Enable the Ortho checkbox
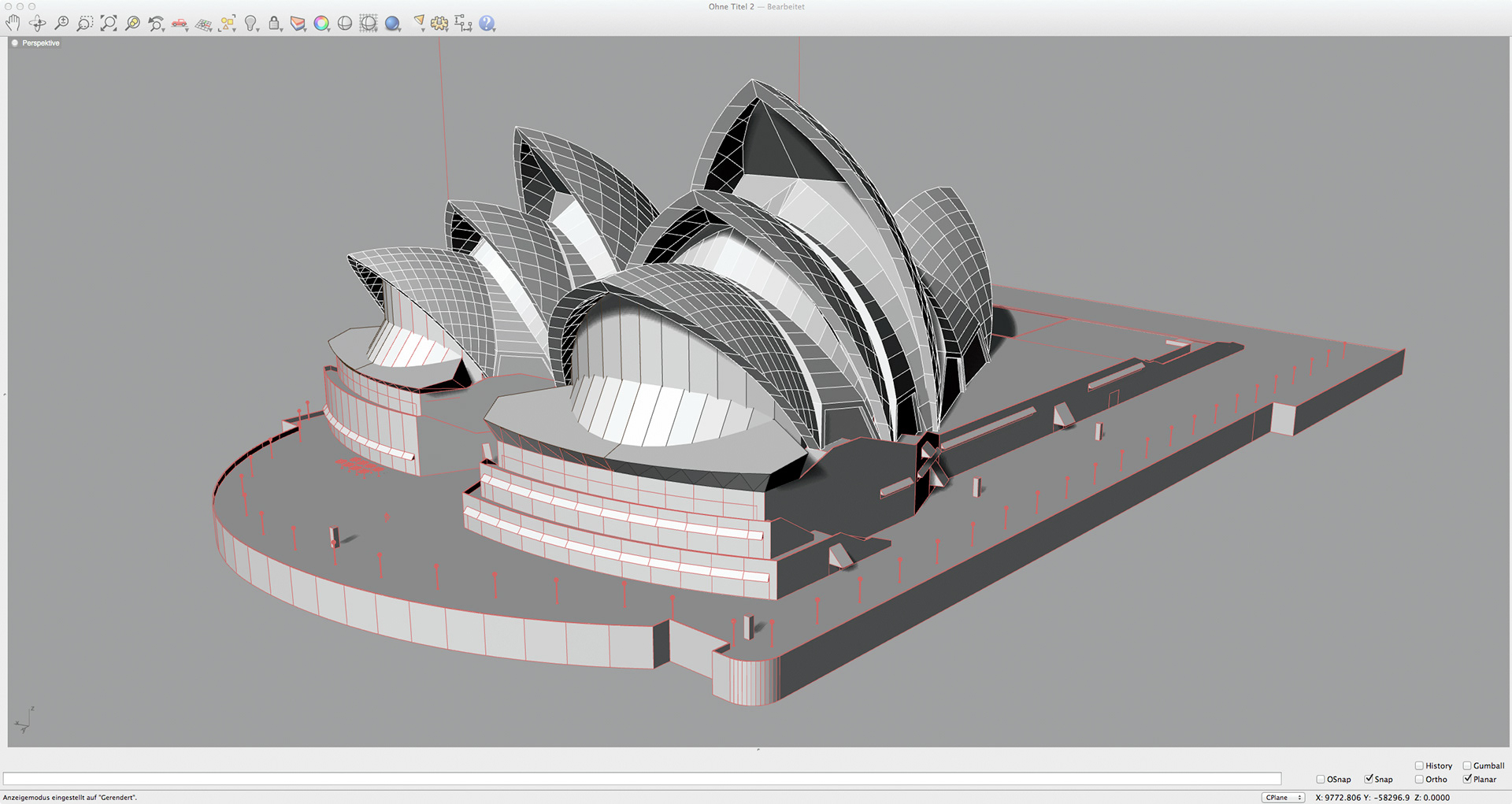This screenshot has height=804, width=1512. tap(1419, 780)
